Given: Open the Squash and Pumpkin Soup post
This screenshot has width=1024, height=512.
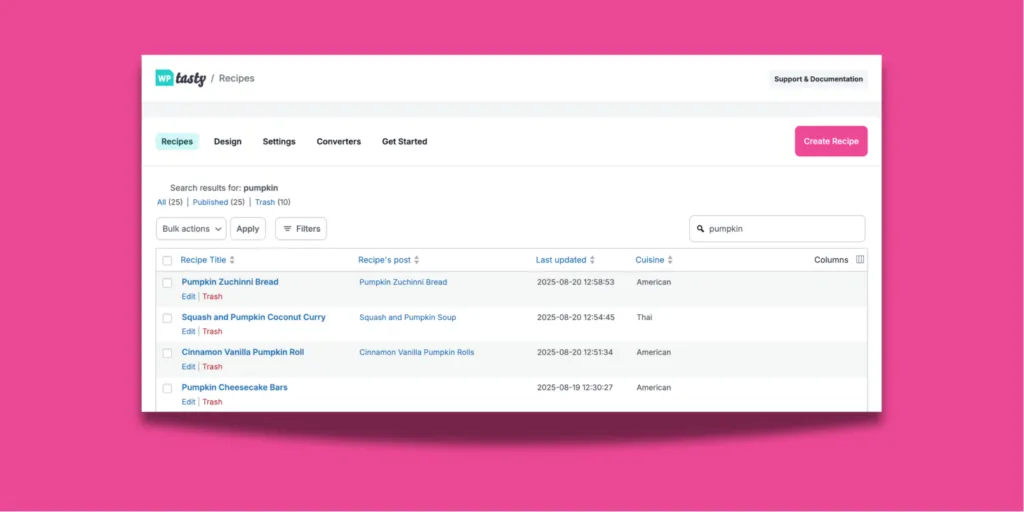Looking at the screenshot, I should pos(408,317).
